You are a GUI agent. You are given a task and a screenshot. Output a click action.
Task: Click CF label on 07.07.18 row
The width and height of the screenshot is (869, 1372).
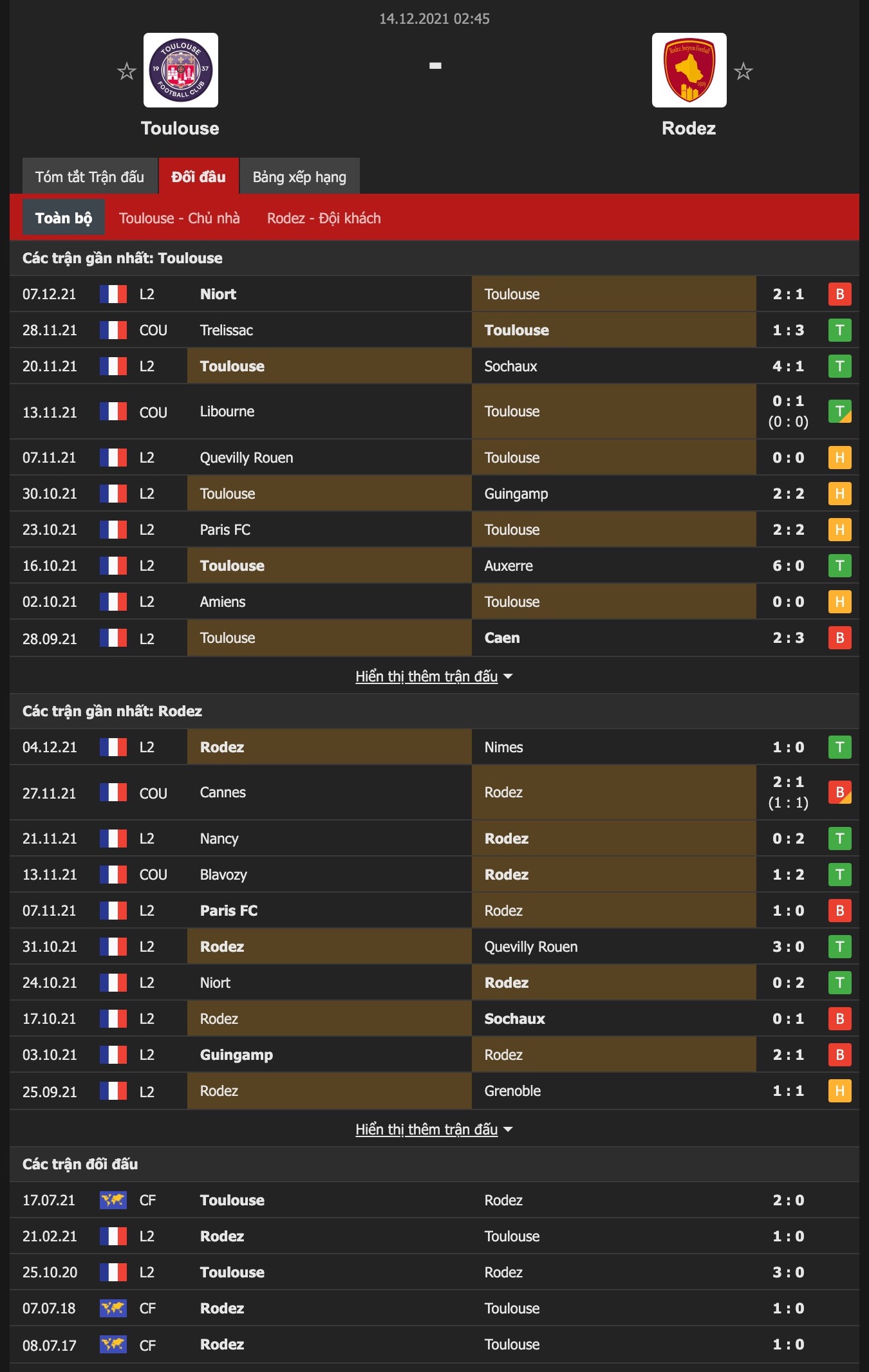pos(147,1308)
